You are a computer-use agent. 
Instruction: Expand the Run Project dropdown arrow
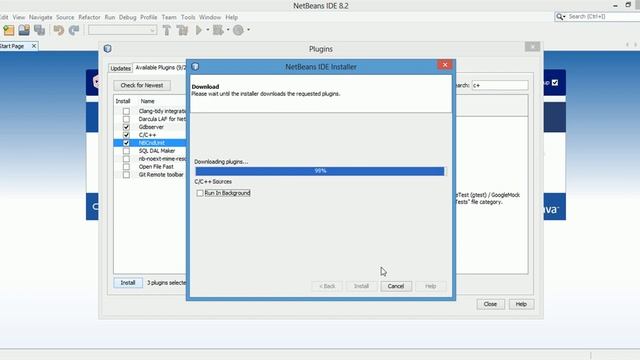point(207,30)
